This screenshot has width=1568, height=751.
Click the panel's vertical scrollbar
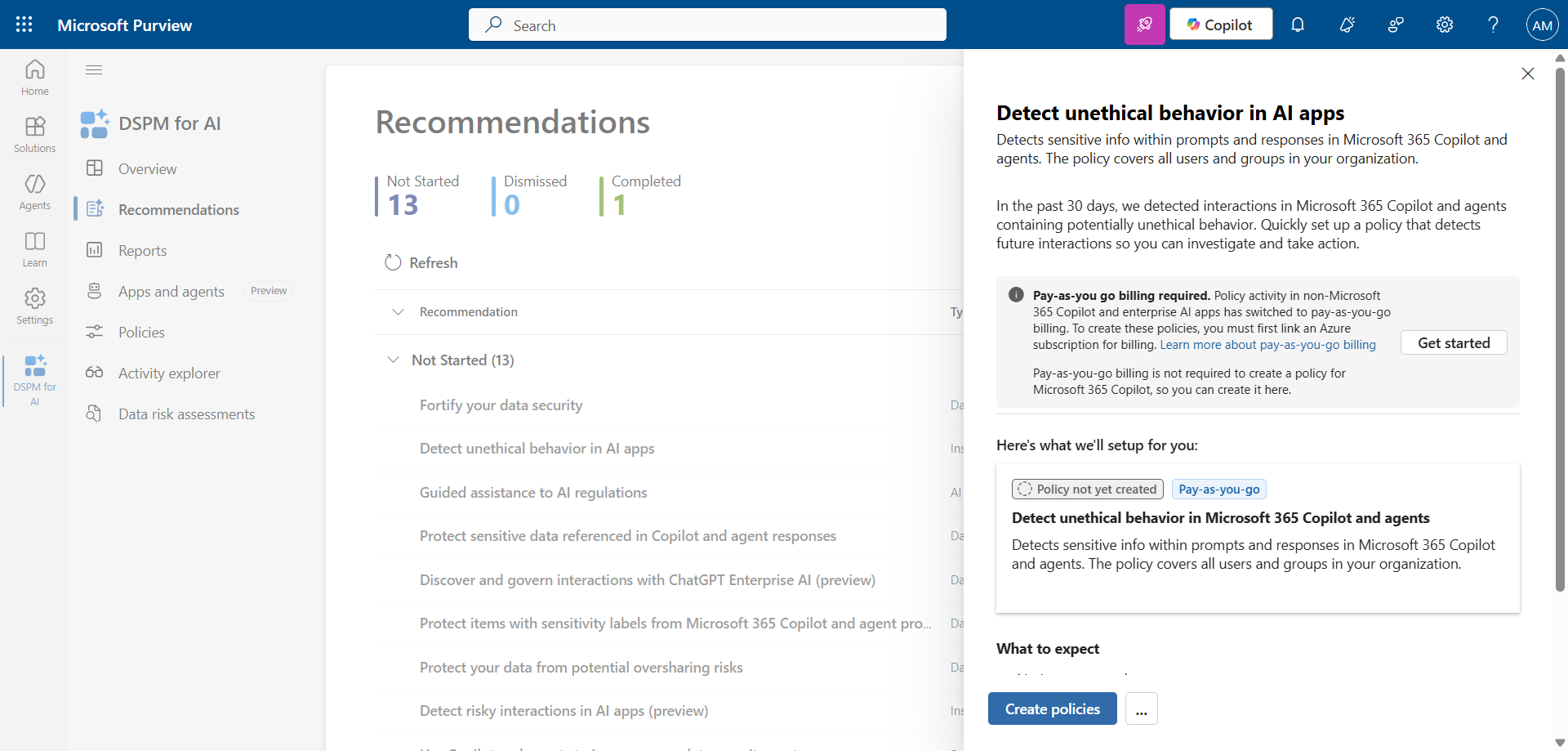(x=1559, y=327)
